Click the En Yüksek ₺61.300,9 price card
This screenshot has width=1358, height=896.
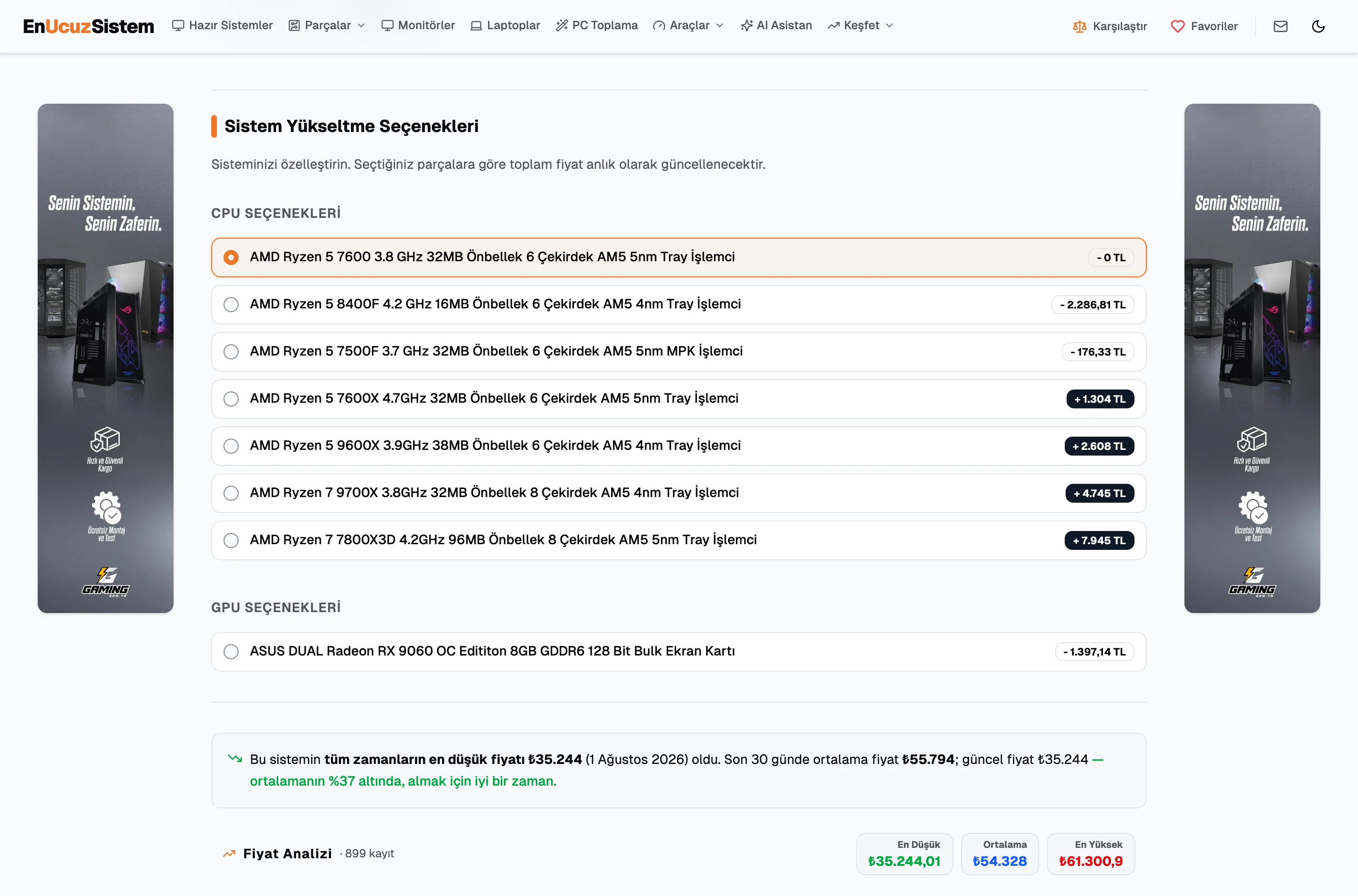(x=1091, y=854)
